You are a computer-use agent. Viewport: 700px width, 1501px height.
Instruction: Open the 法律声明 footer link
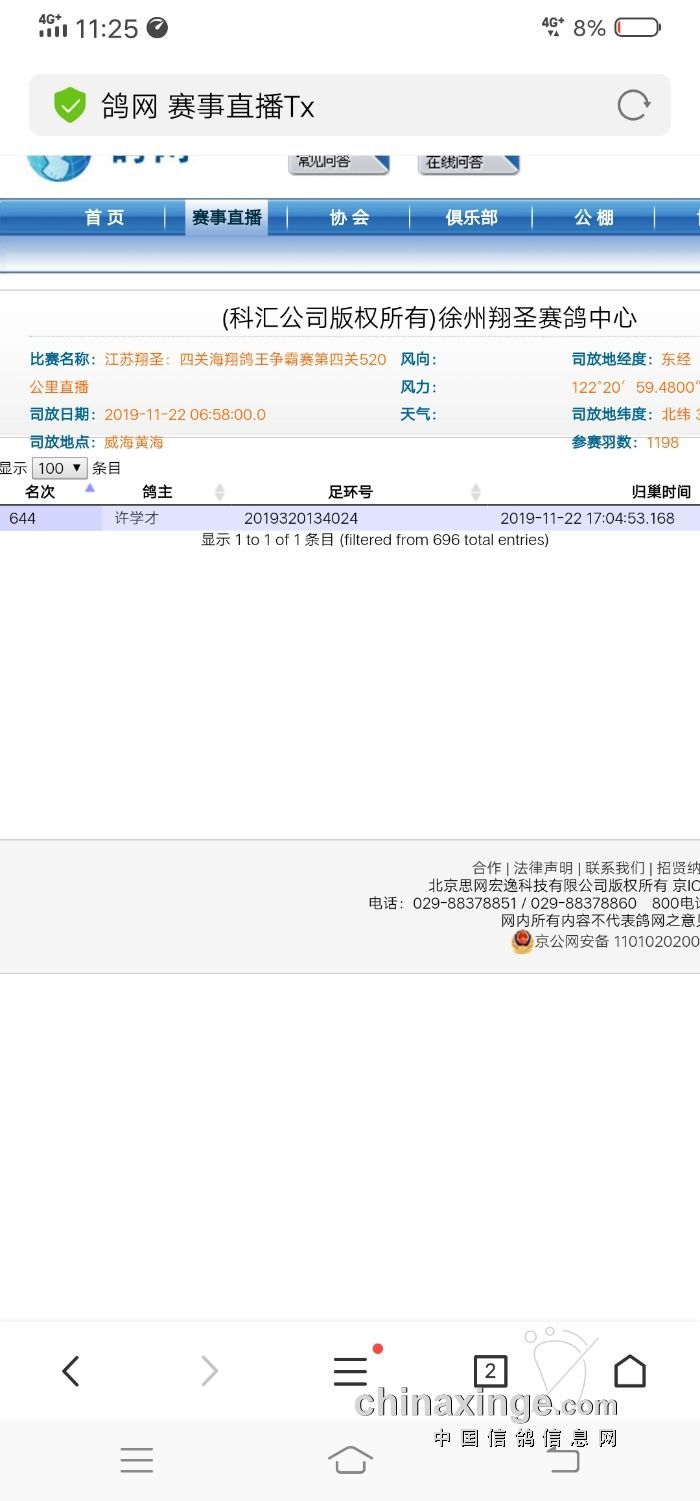(x=543, y=868)
